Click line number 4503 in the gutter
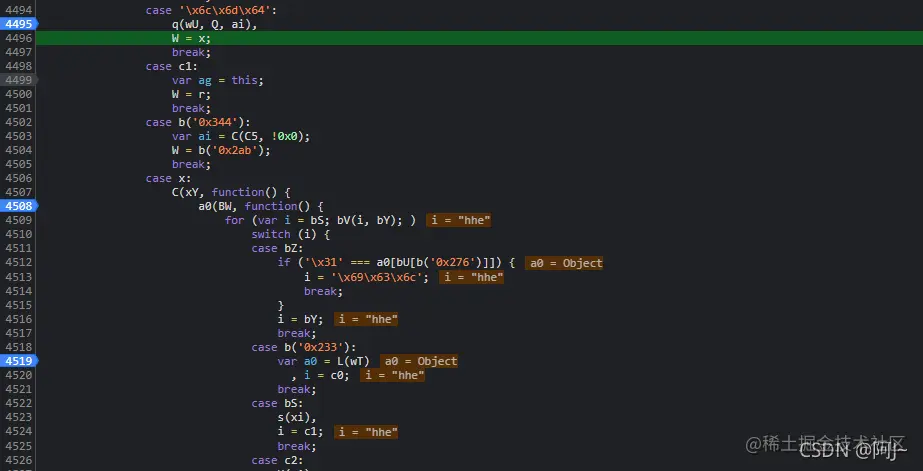The height and width of the screenshot is (471, 923). [x=19, y=136]
